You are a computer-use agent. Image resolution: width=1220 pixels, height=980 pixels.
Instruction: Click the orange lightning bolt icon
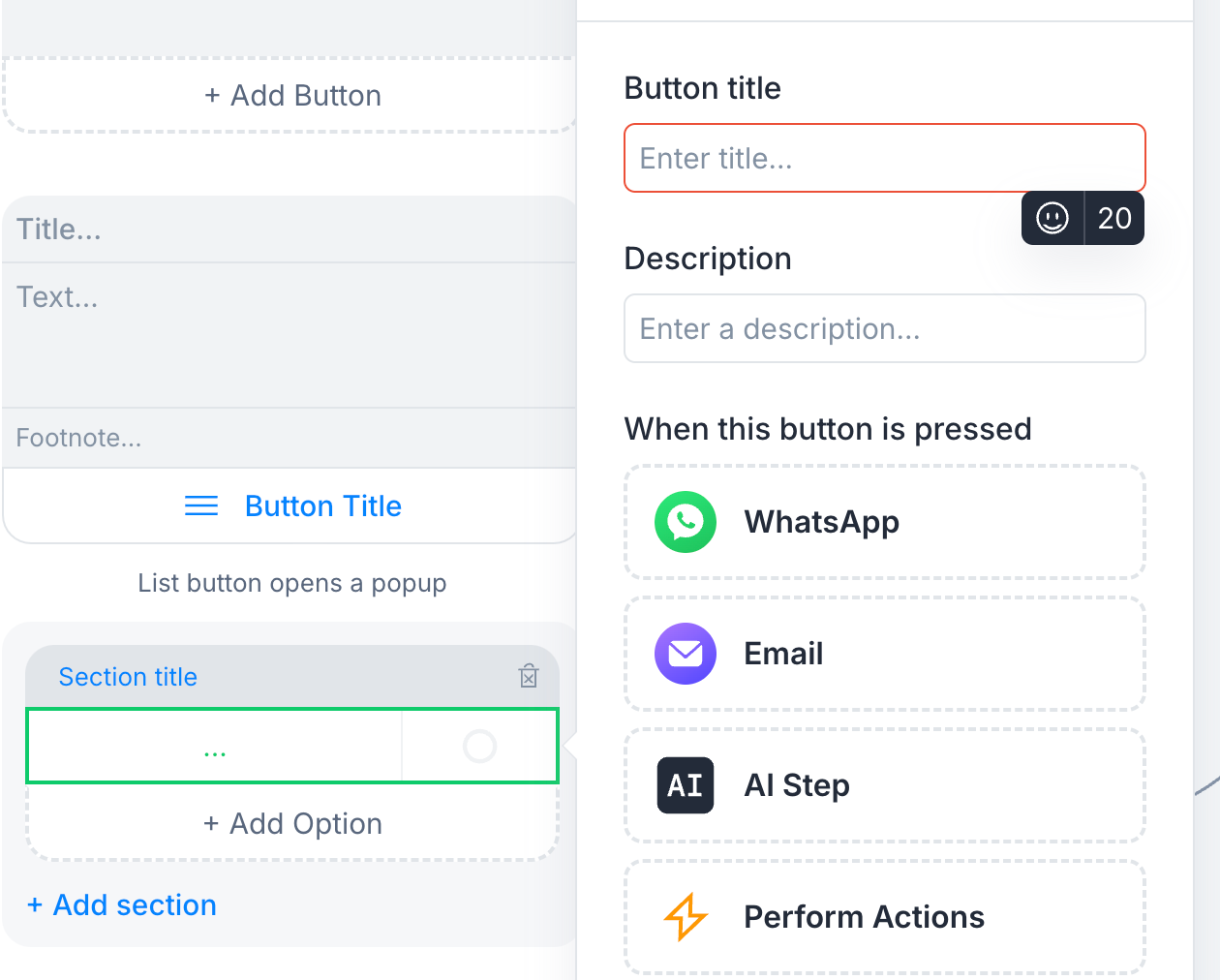tap(686, 917)
